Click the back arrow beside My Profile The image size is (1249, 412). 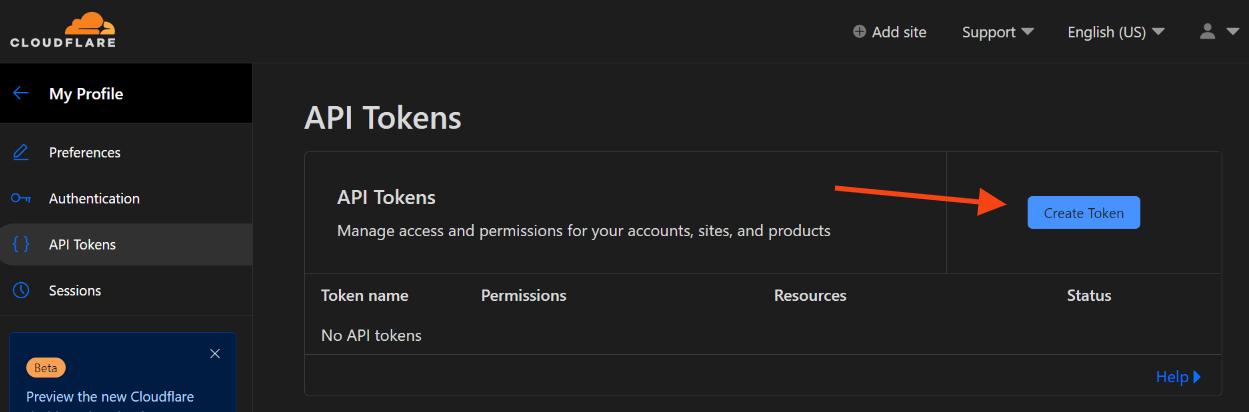pos(21,93)
